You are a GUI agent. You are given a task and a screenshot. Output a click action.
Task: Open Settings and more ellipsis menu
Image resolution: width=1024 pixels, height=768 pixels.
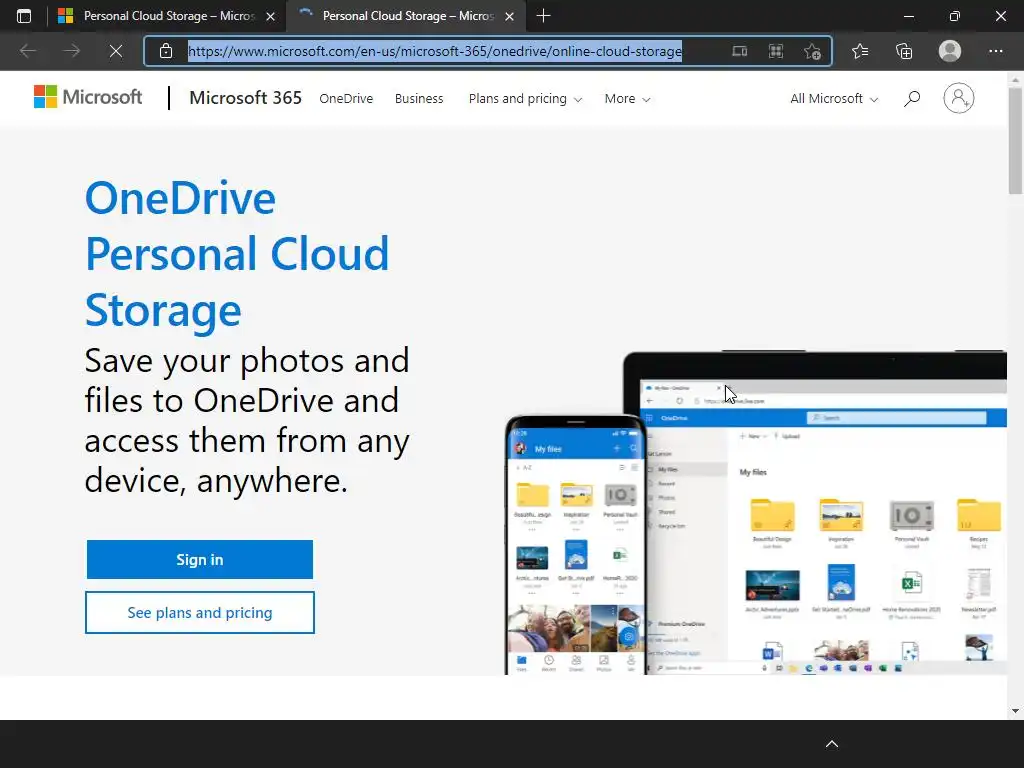[995, 51]
